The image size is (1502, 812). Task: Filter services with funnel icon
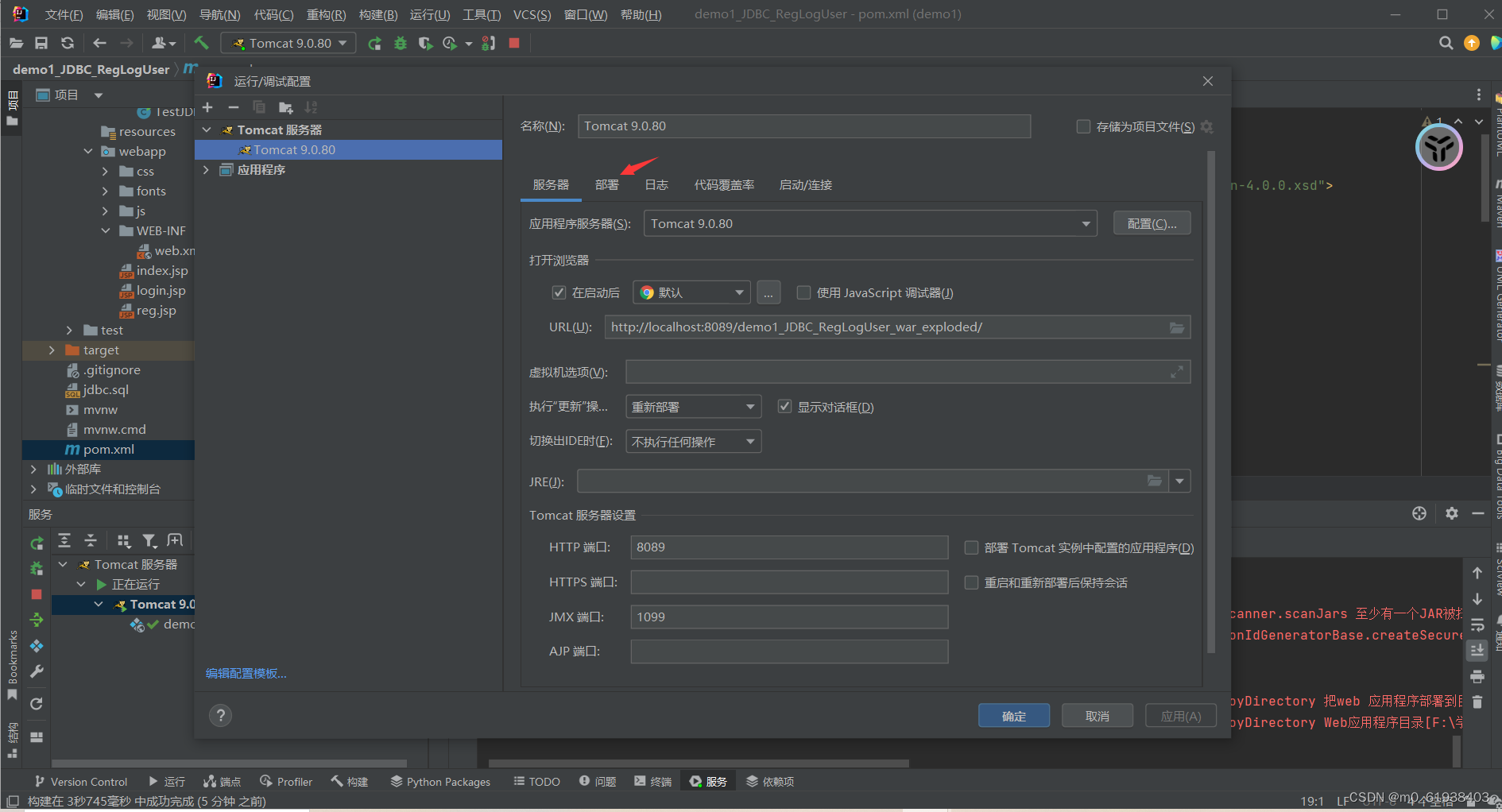click(149, 541)
